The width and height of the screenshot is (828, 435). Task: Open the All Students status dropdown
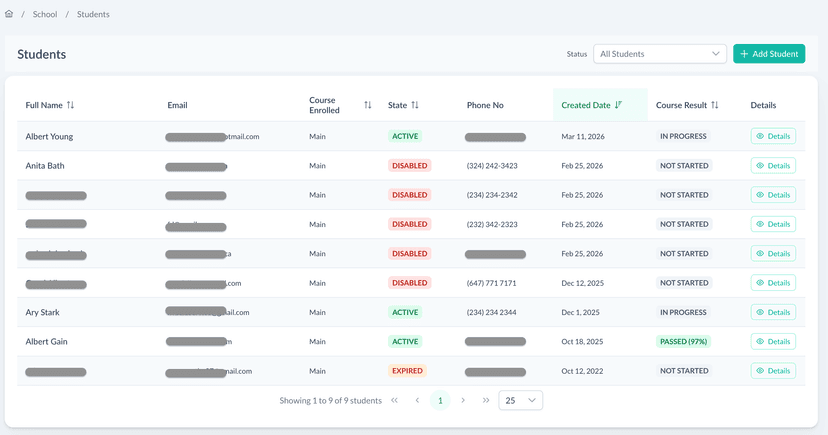coord(660,54)
